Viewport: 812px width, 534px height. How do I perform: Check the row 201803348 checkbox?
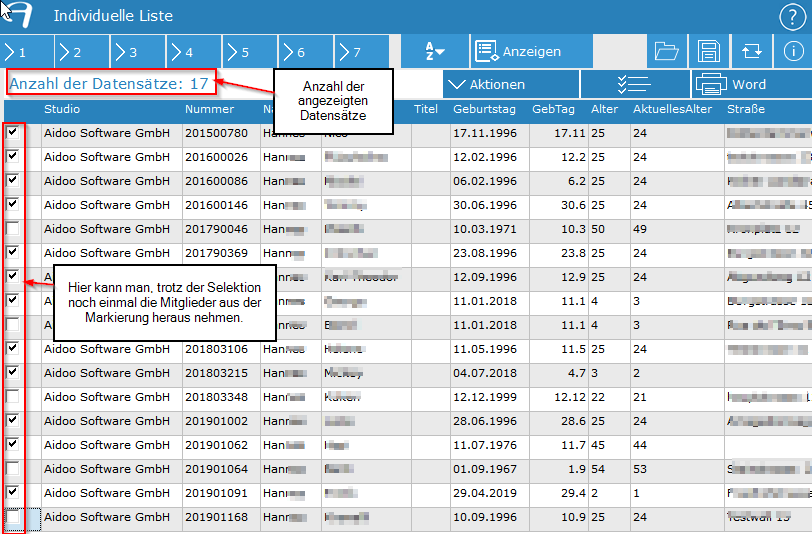pyautogui.click(x=12, y=396)
